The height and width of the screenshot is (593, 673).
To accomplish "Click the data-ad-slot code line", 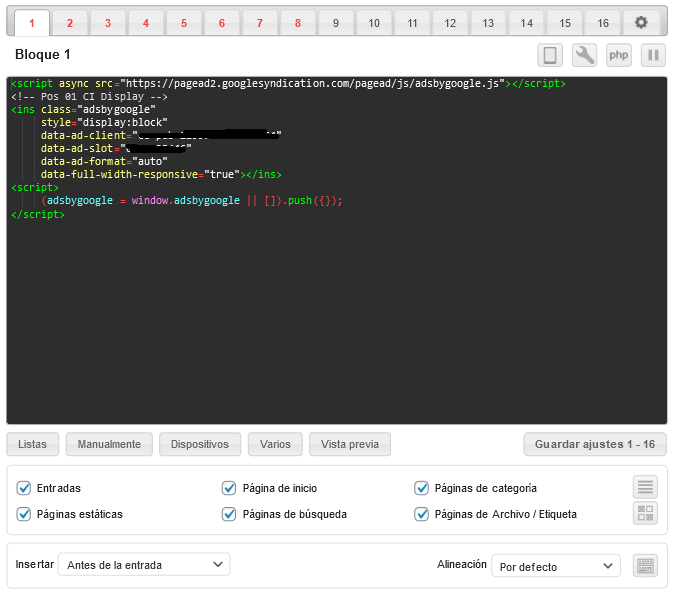I will [116, 148].
